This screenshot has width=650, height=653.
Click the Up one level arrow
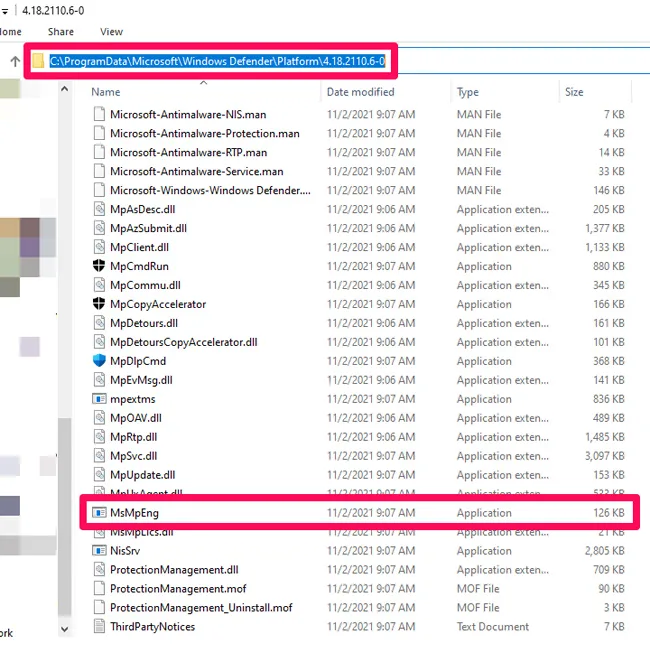click(15, 62)
